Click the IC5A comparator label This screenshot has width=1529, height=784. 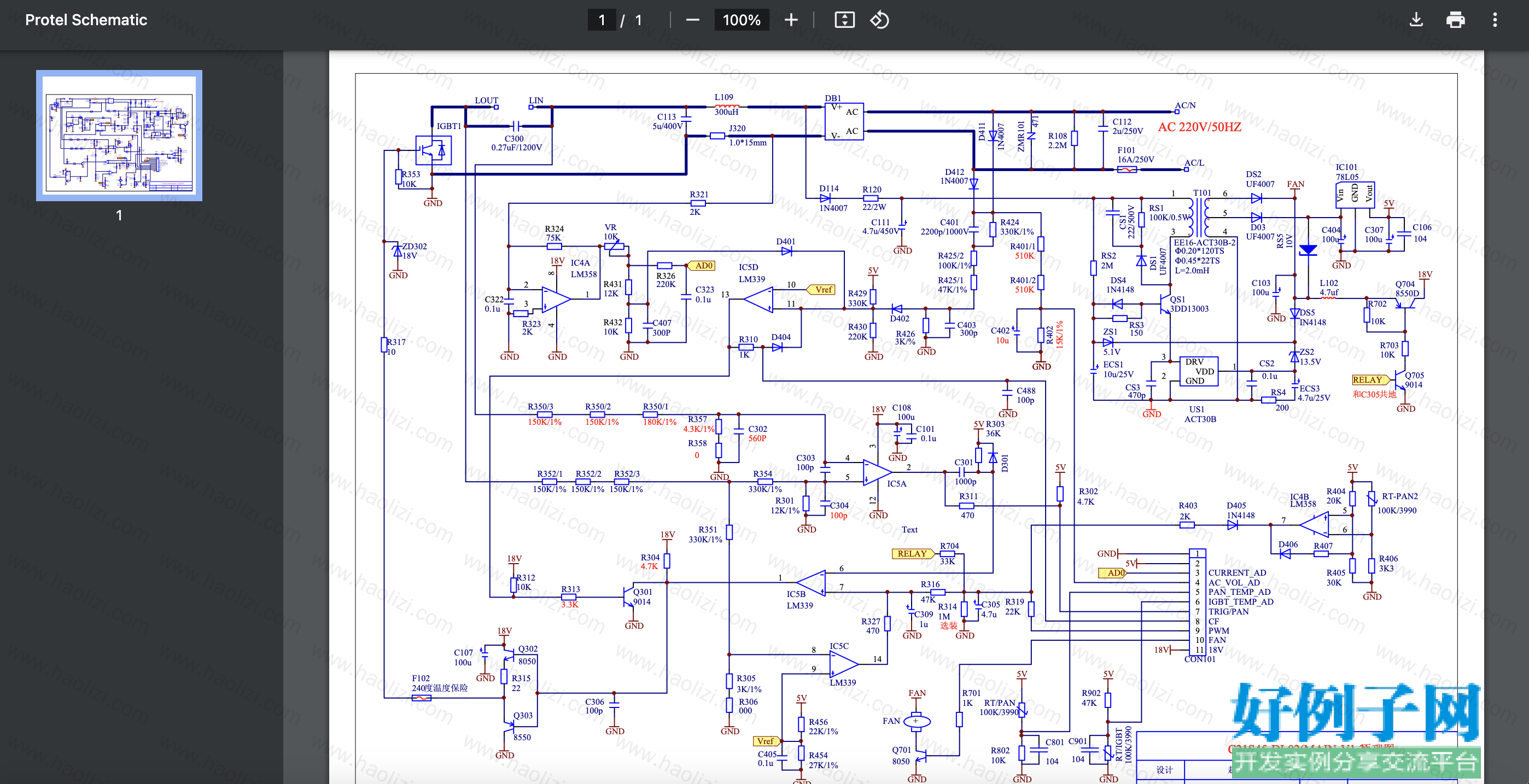(x=896, y=484)
